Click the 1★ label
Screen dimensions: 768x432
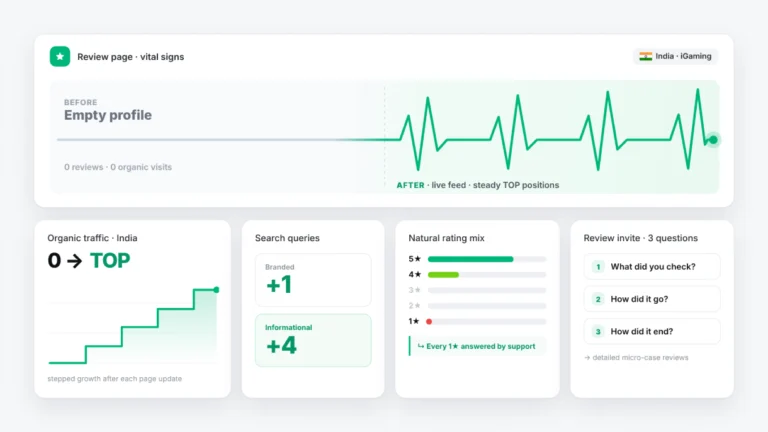coord(414,321)
